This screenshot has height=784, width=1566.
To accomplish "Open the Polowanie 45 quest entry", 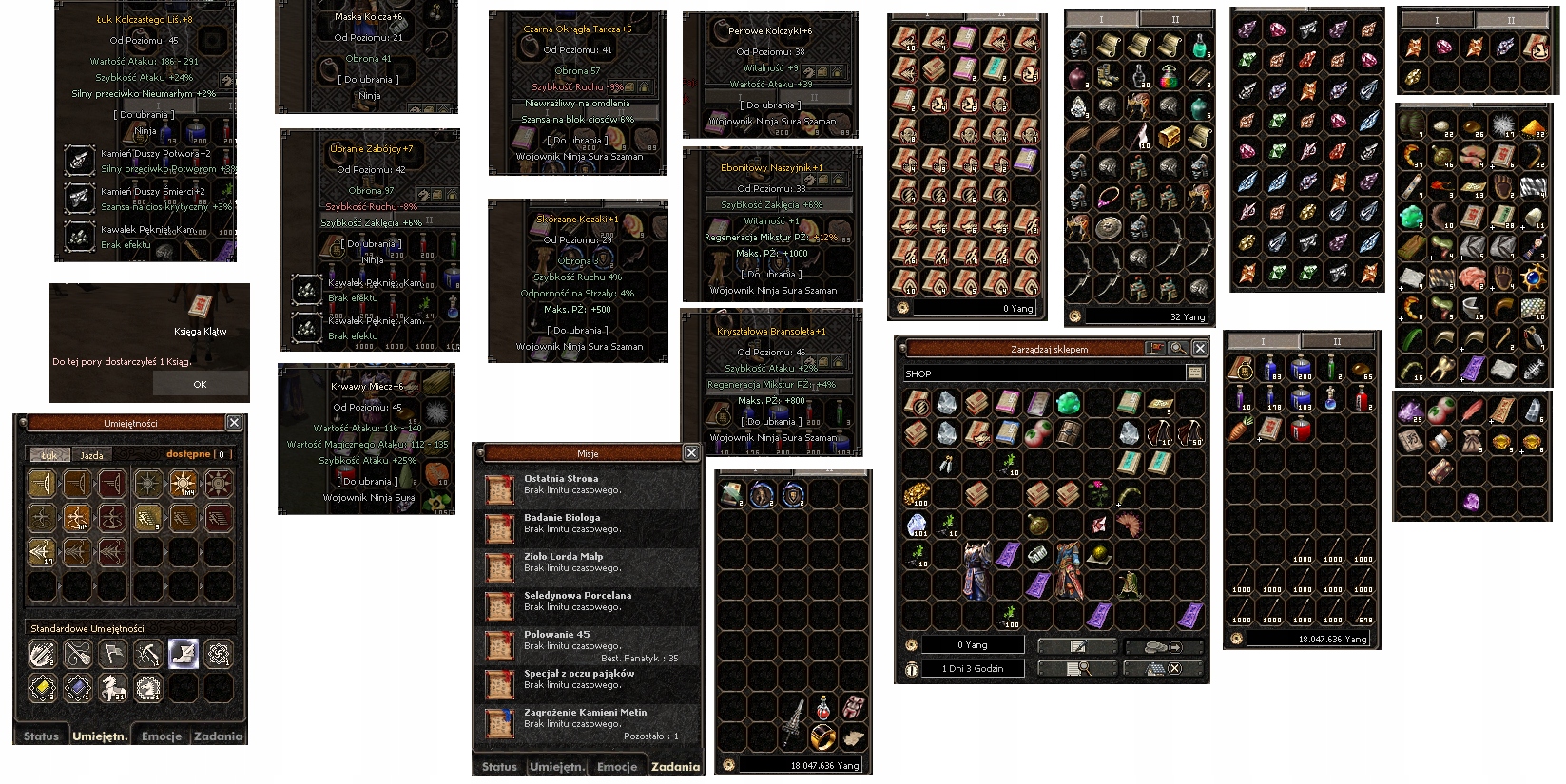I will (x=589, y=644).
